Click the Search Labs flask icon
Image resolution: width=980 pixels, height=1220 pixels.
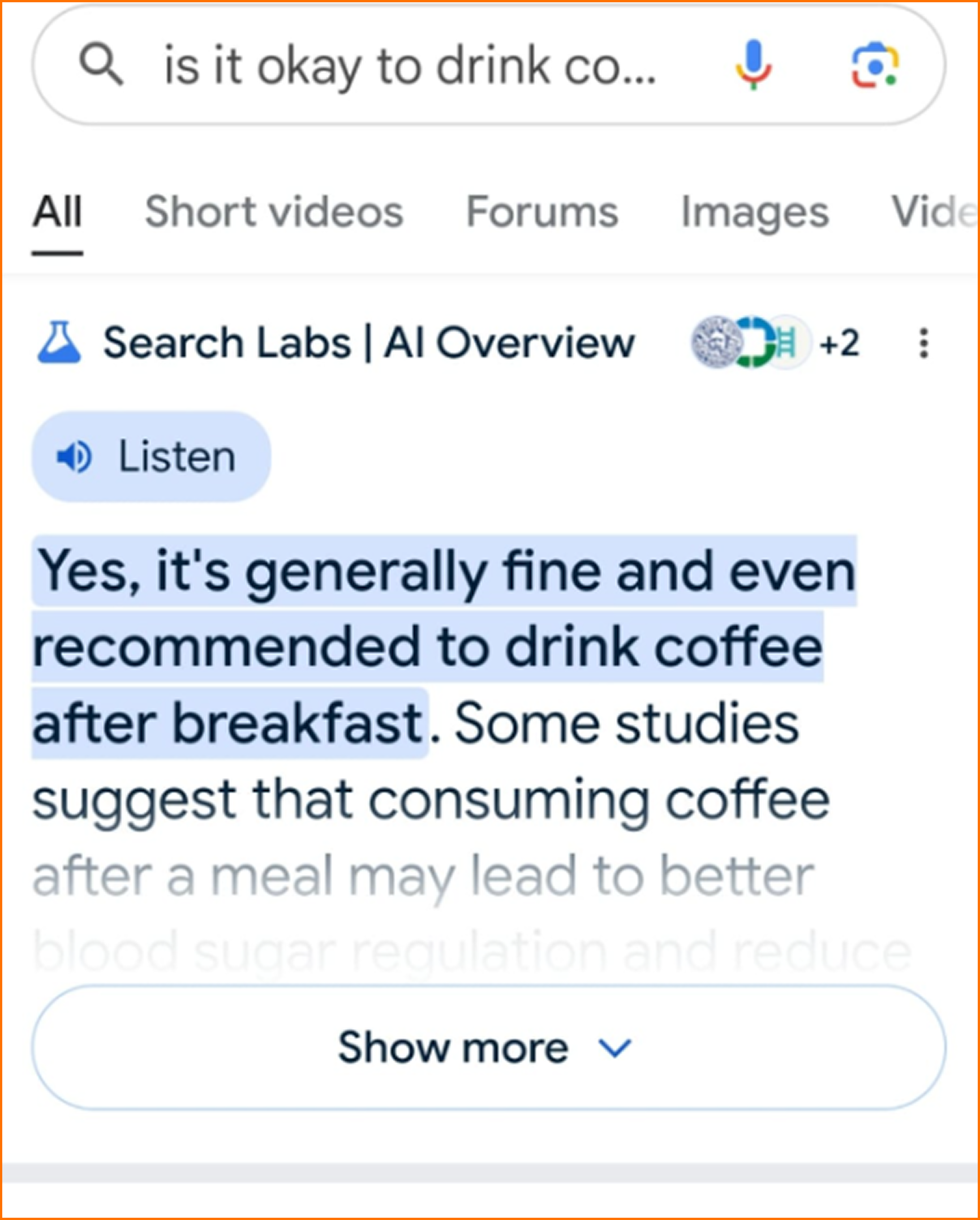pos(59,342)
